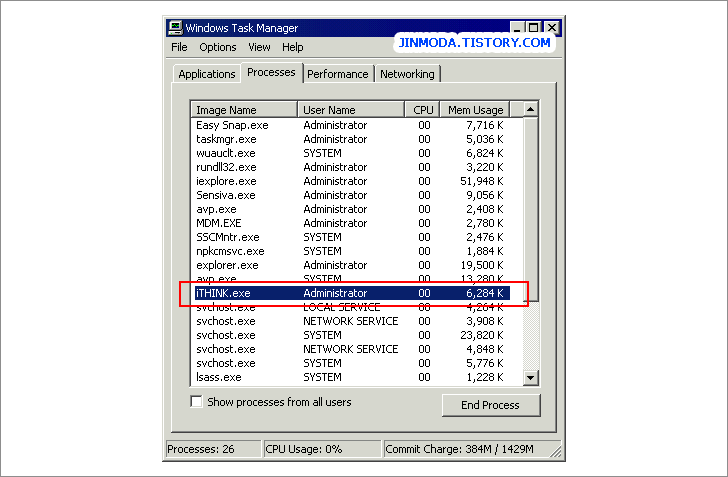Select svchost.exe using 3,908 K
Viewport: 728px width, 477px height.
tap(350, 321)
